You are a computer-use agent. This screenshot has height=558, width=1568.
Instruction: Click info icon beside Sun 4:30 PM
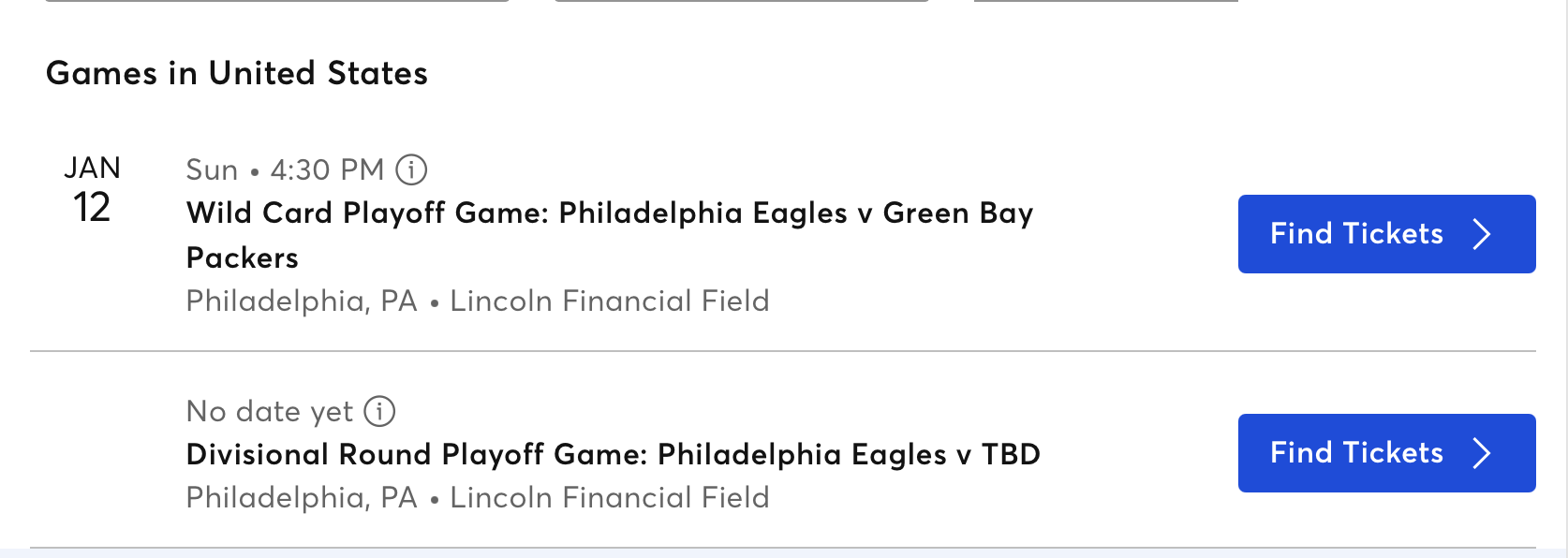point(411,169)
